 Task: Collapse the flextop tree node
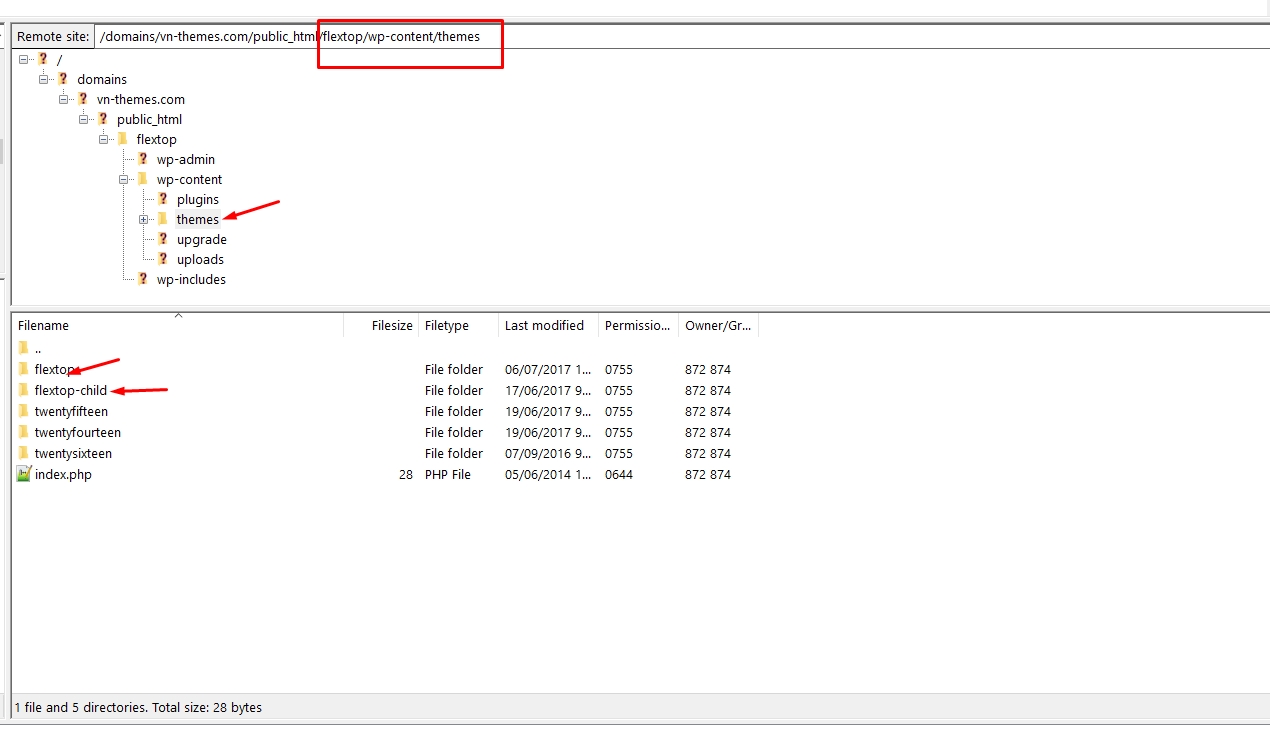[x=104, y=139]
